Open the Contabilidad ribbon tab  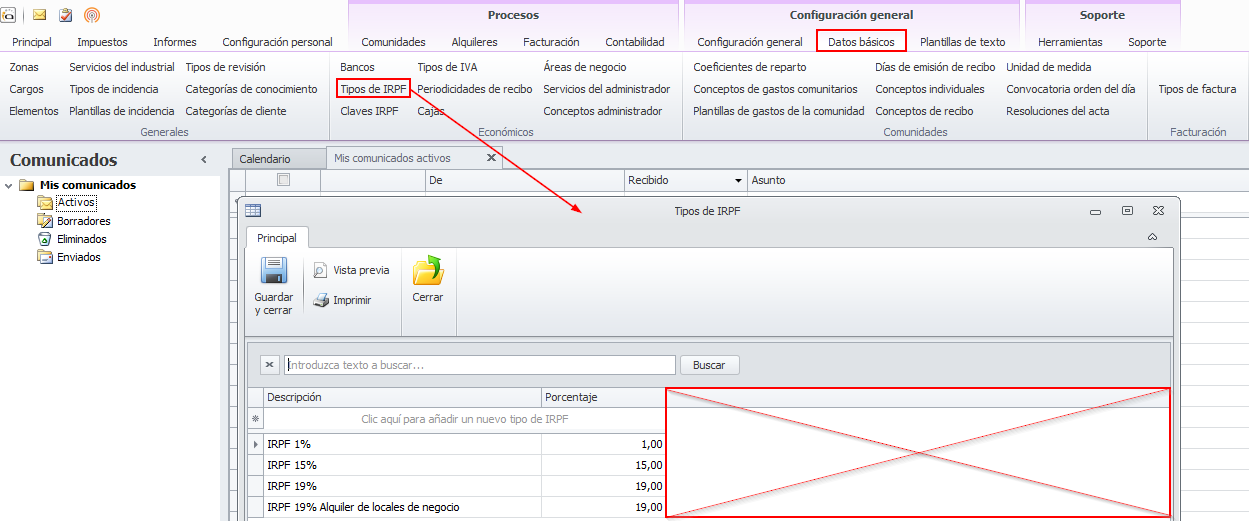point(635,42)
